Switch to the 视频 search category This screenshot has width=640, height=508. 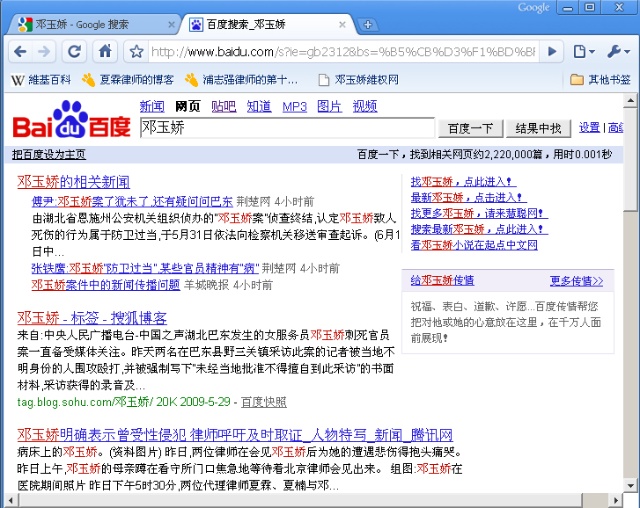click(x=365, y=106)
